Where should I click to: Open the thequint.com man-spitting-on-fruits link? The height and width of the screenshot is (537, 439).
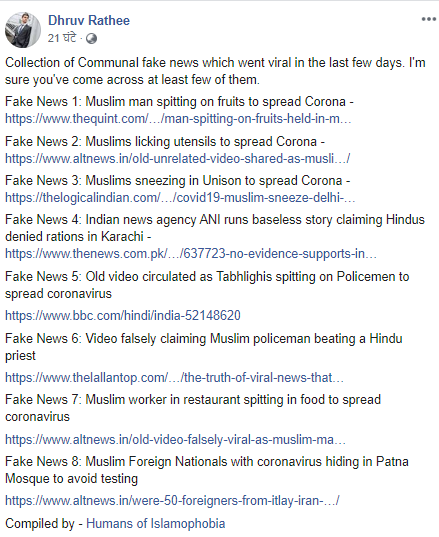(178, 119)
